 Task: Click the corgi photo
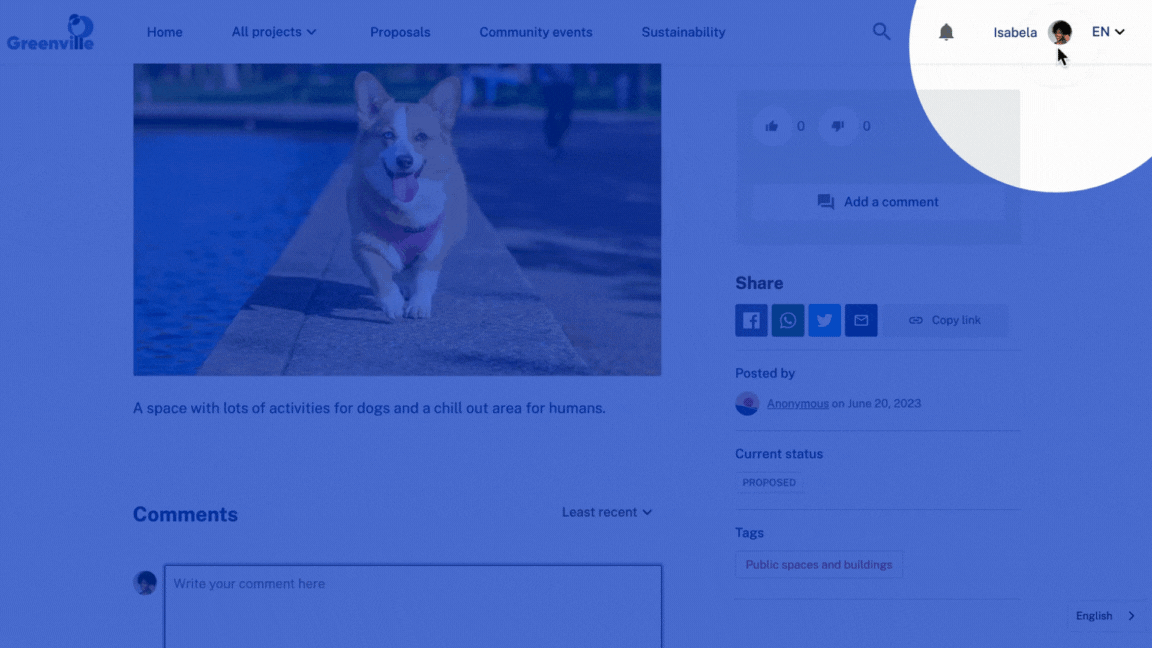397,220
